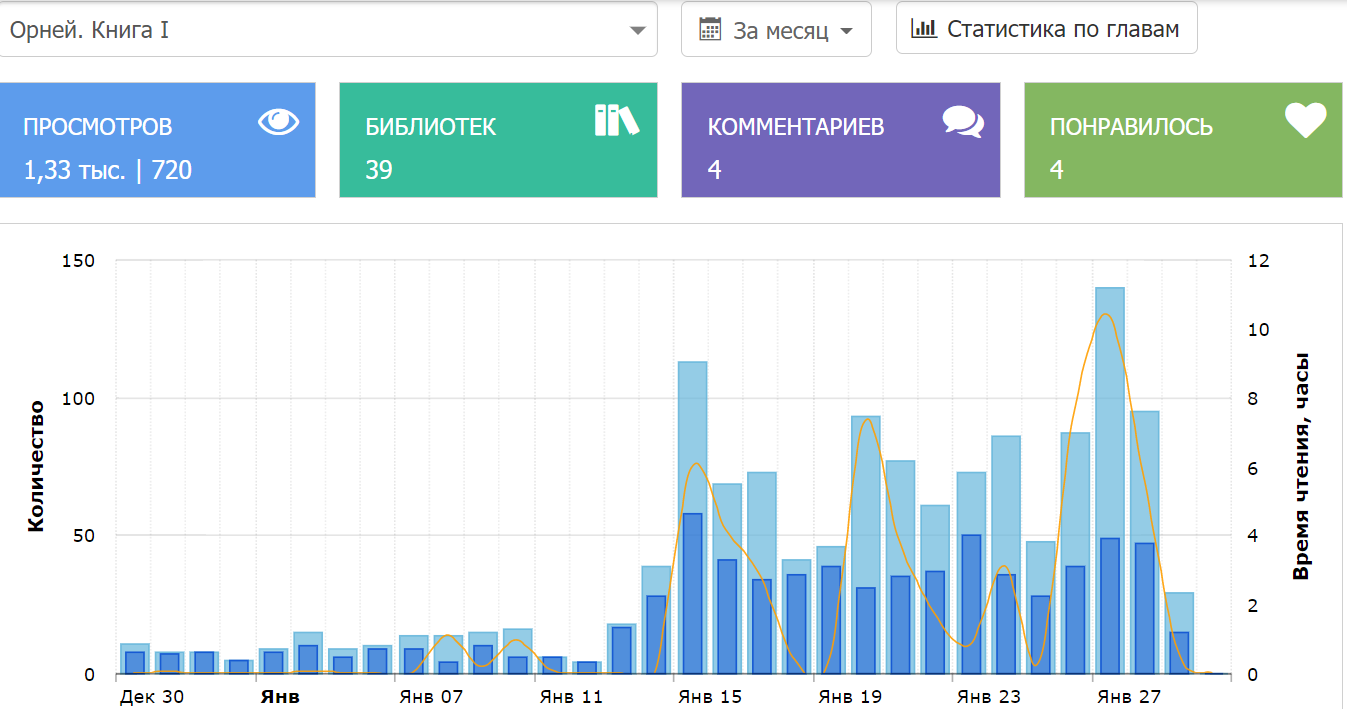The width and height of the screenshot is (1347, 709).
Task: Click the speech bubbles icon on Комментариев card
Action: pyautogui.click(x=963, y=121)
